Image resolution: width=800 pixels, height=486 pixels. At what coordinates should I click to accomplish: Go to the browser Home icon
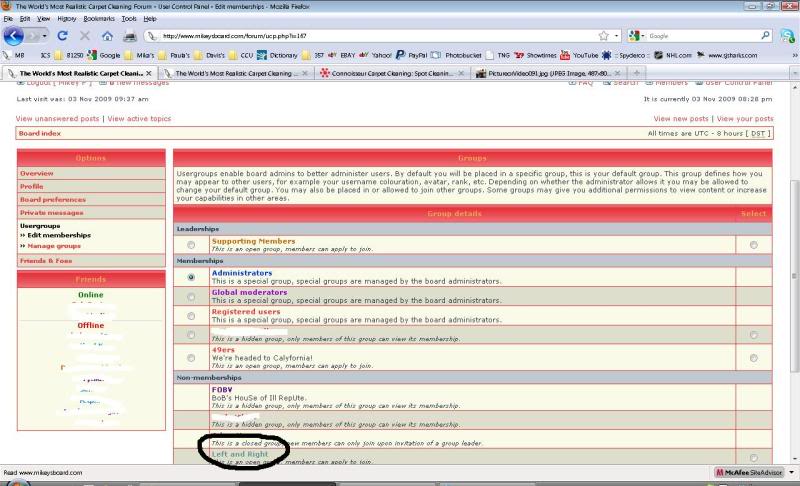pyautogui.click(x=107, y=36)
